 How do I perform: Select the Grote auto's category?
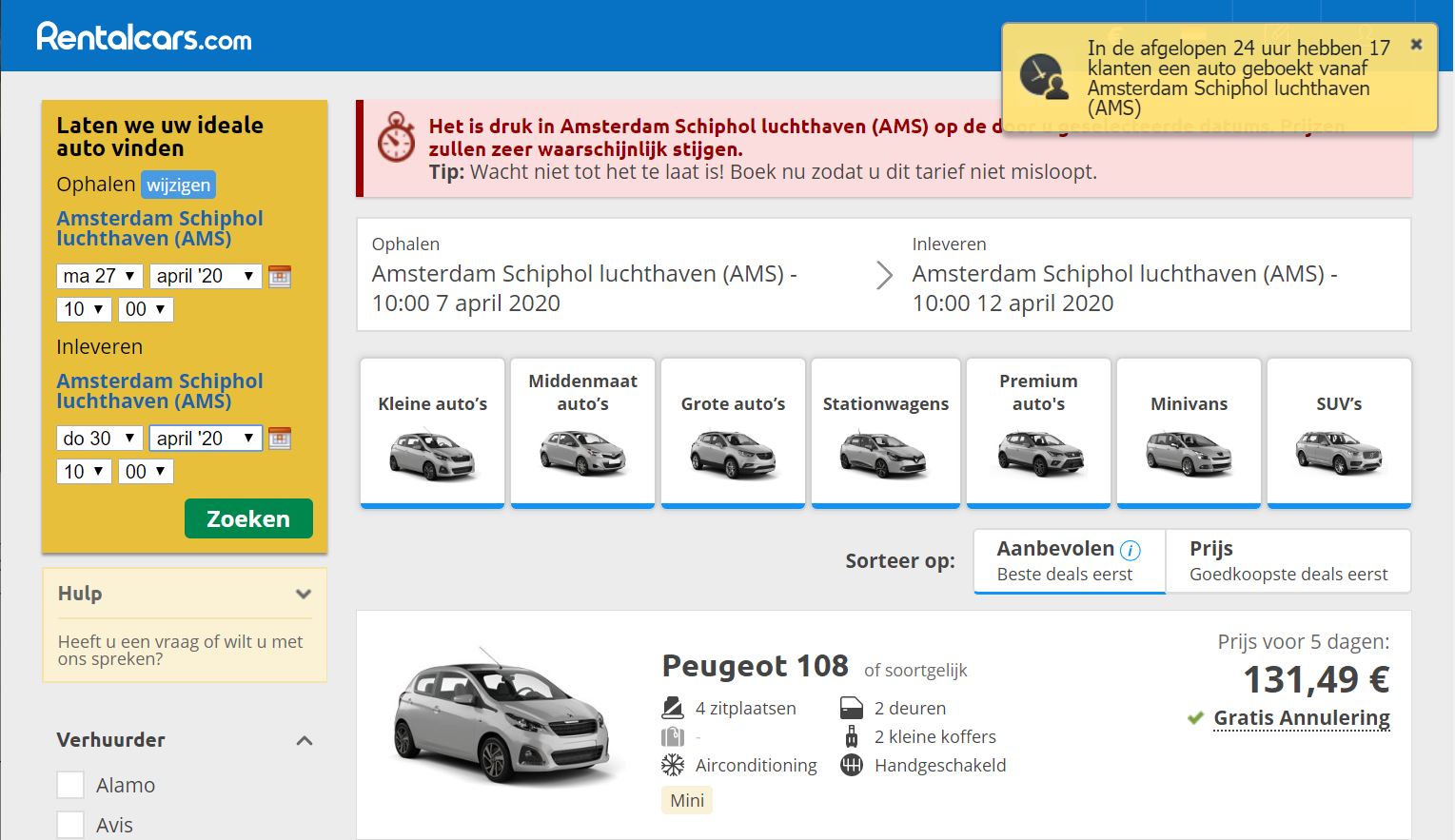tap(733, 433)
